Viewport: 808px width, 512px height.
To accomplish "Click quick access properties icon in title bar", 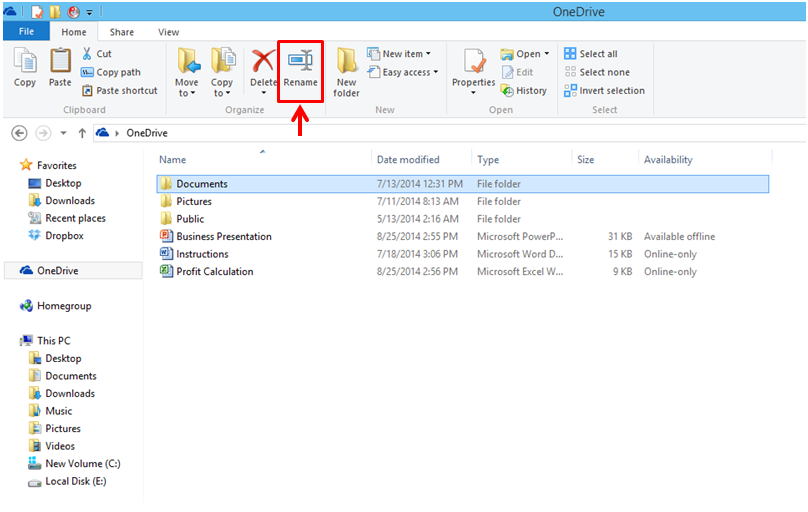I will (x=37, y=11).
